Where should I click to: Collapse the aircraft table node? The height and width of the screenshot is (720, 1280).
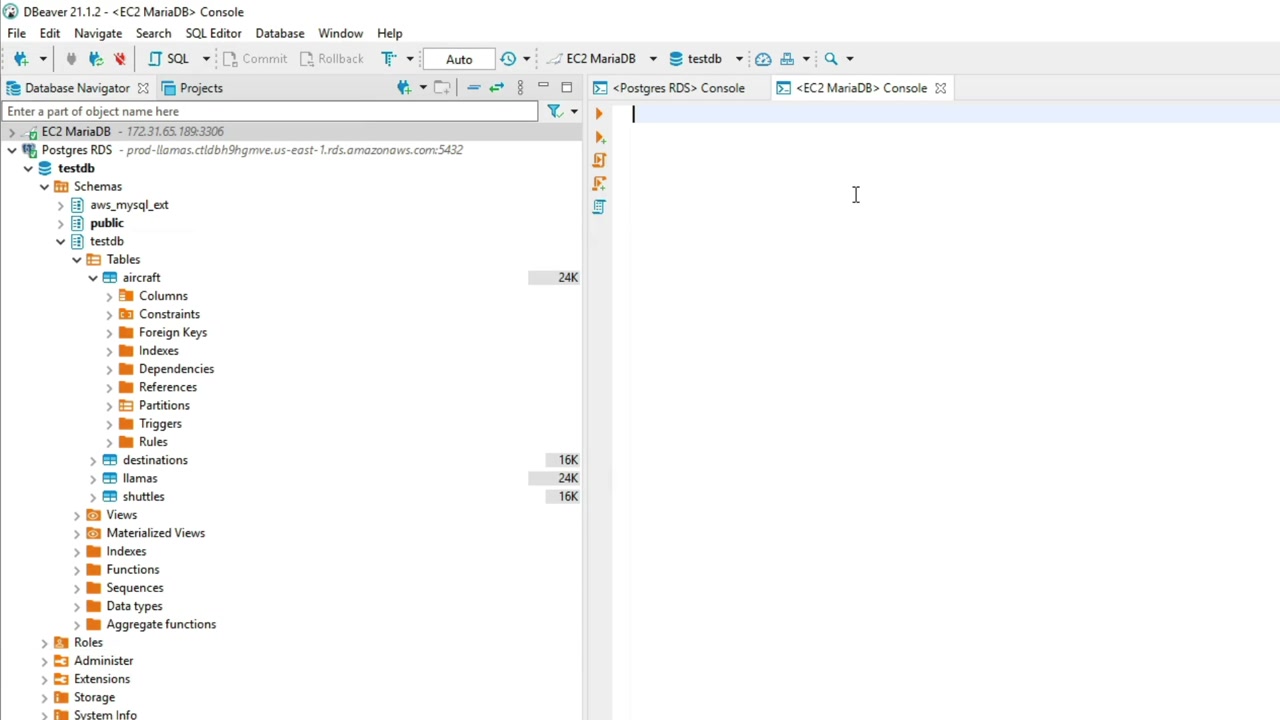pyautogui.click(x=93, y=278)
